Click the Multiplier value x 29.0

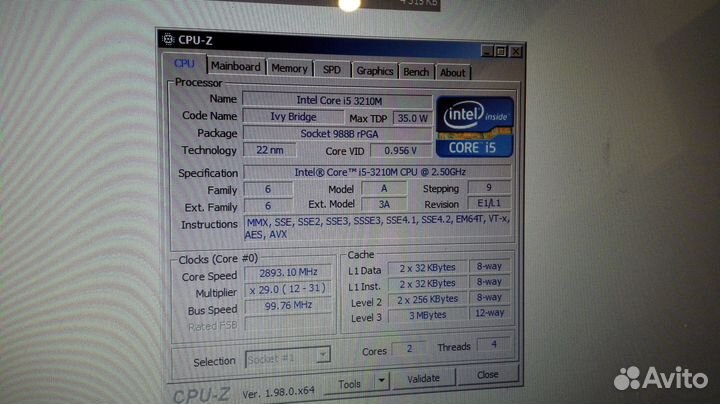[x=288, y=289]
